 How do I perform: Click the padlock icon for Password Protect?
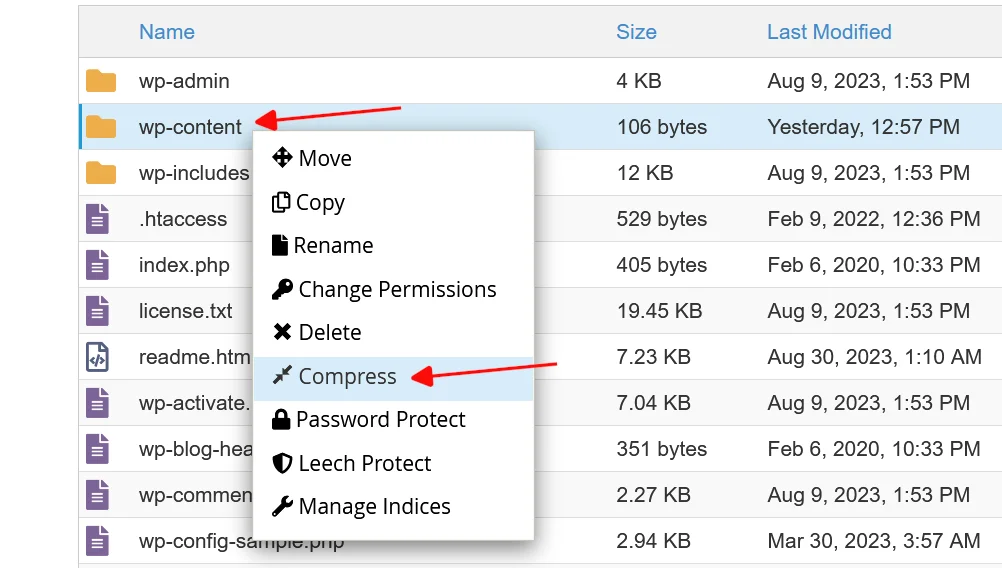(x=281, y=419)
